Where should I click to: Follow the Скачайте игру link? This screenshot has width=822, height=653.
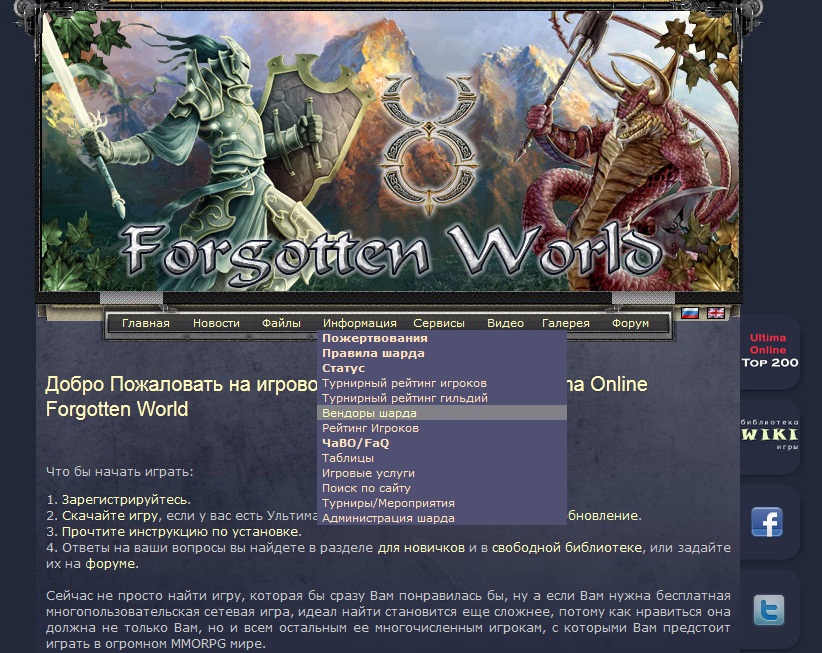(110, 516)
